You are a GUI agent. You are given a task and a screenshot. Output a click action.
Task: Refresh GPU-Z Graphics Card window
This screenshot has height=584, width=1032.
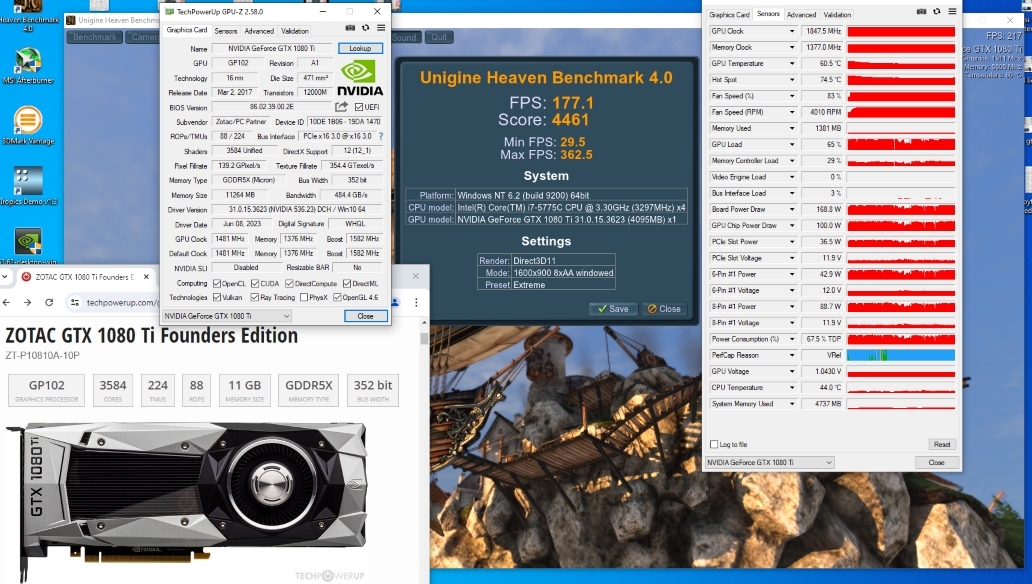point(366,28)
